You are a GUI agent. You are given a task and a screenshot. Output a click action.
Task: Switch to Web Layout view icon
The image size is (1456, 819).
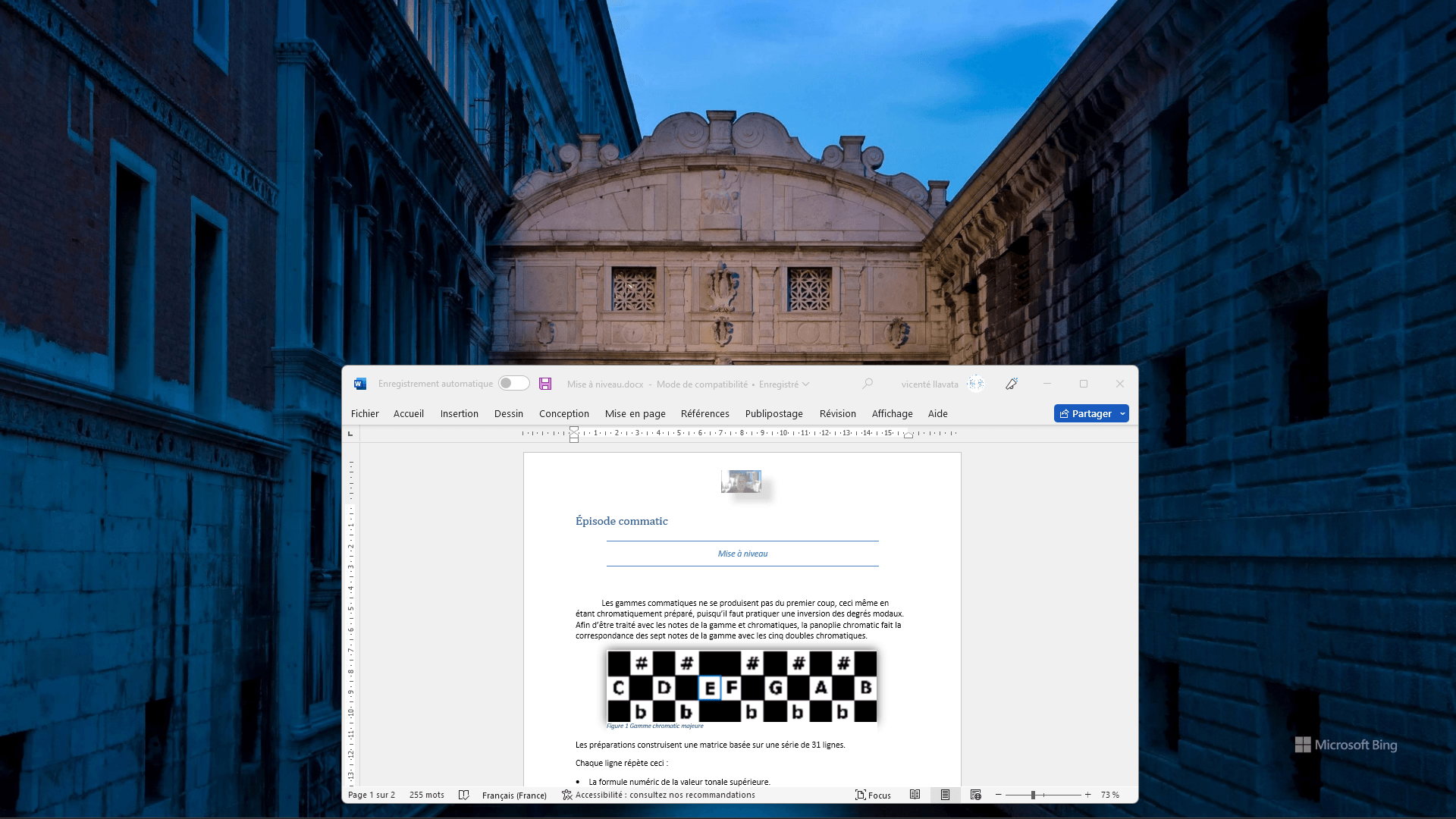975,795
